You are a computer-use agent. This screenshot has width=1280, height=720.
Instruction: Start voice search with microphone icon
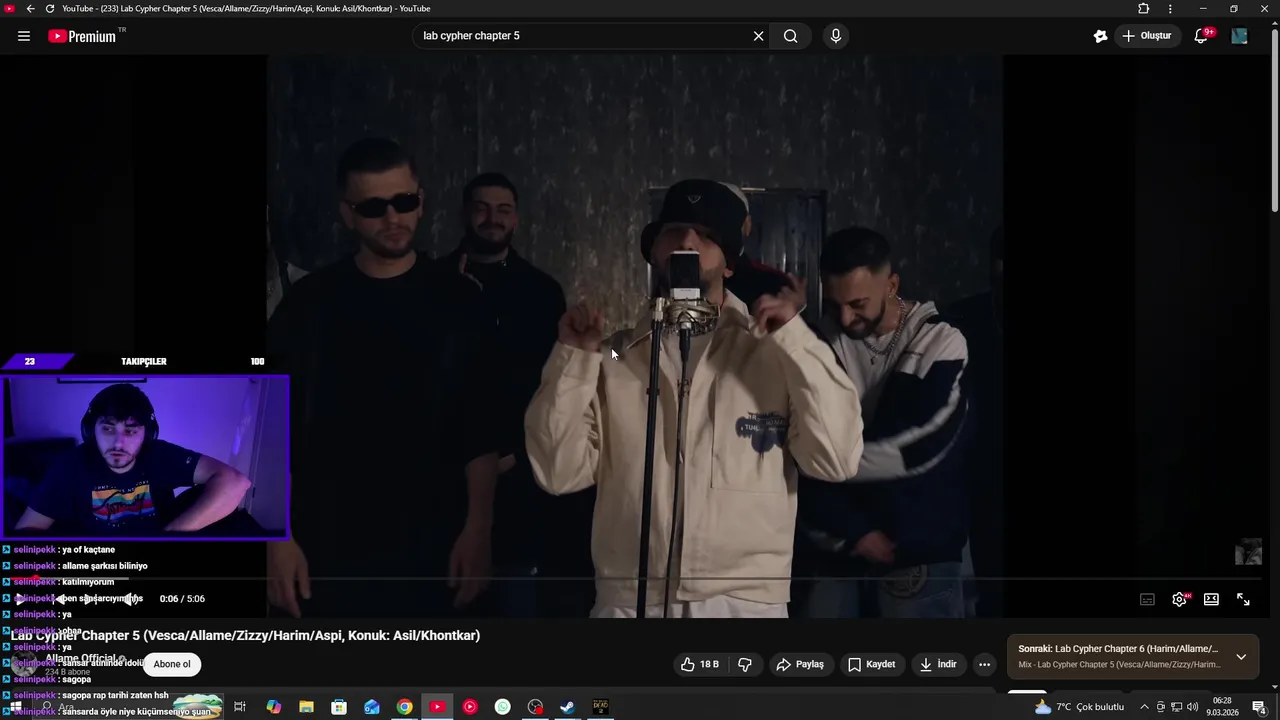pos(836,36)
